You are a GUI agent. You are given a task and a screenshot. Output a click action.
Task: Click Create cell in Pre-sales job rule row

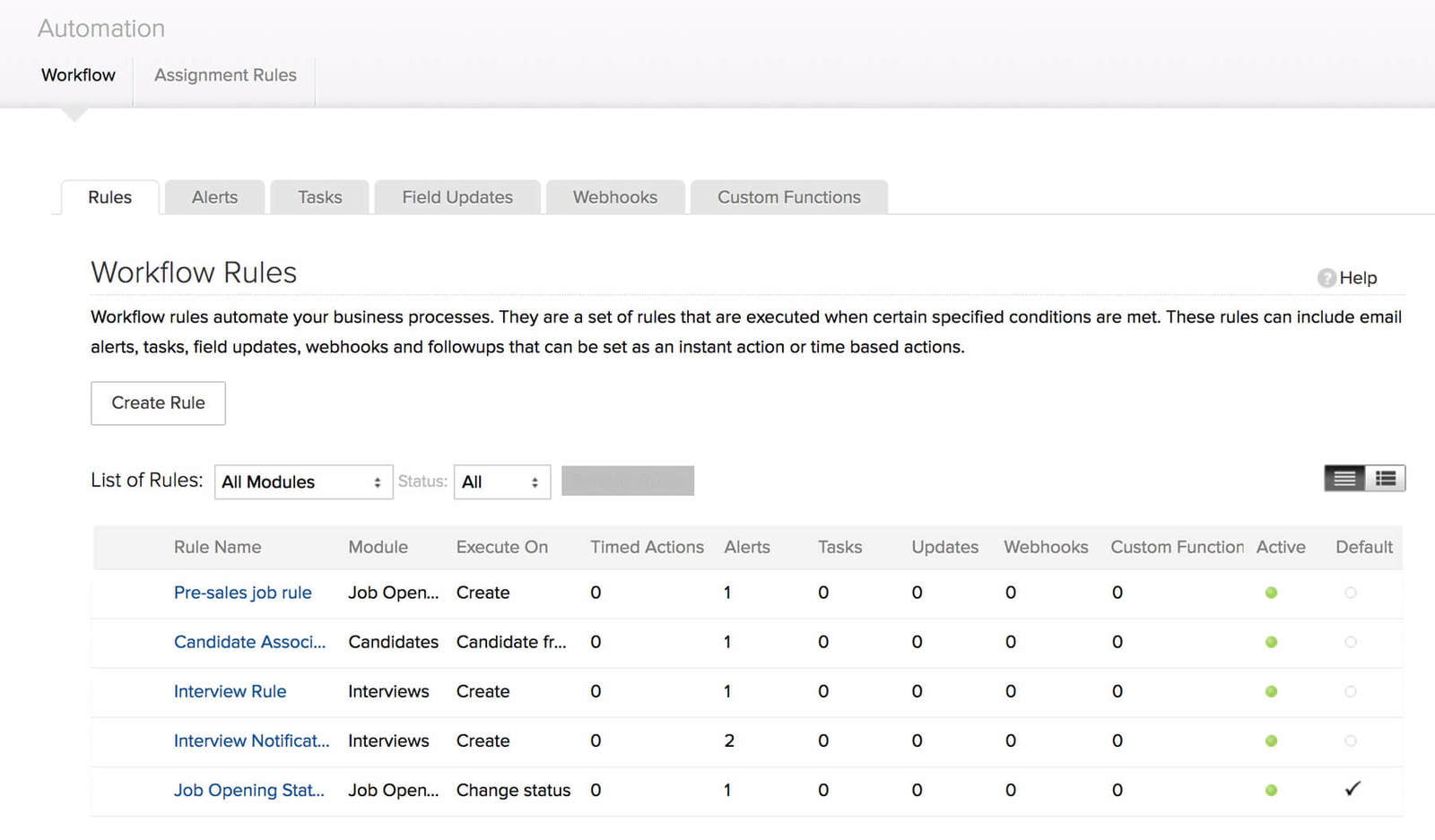(483, 593)
